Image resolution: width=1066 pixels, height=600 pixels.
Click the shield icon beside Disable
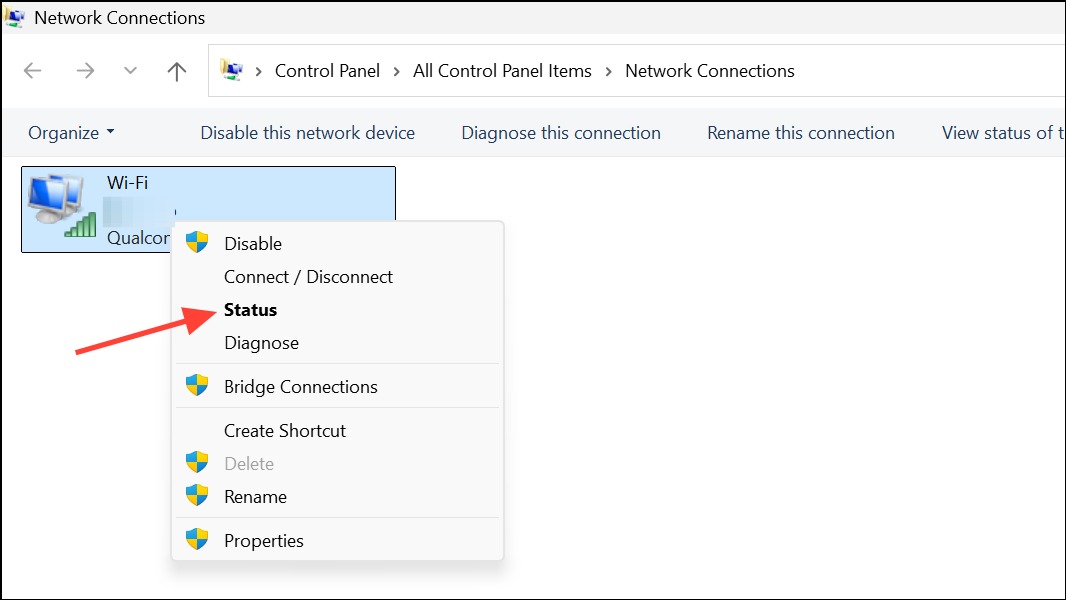point(197,242)
